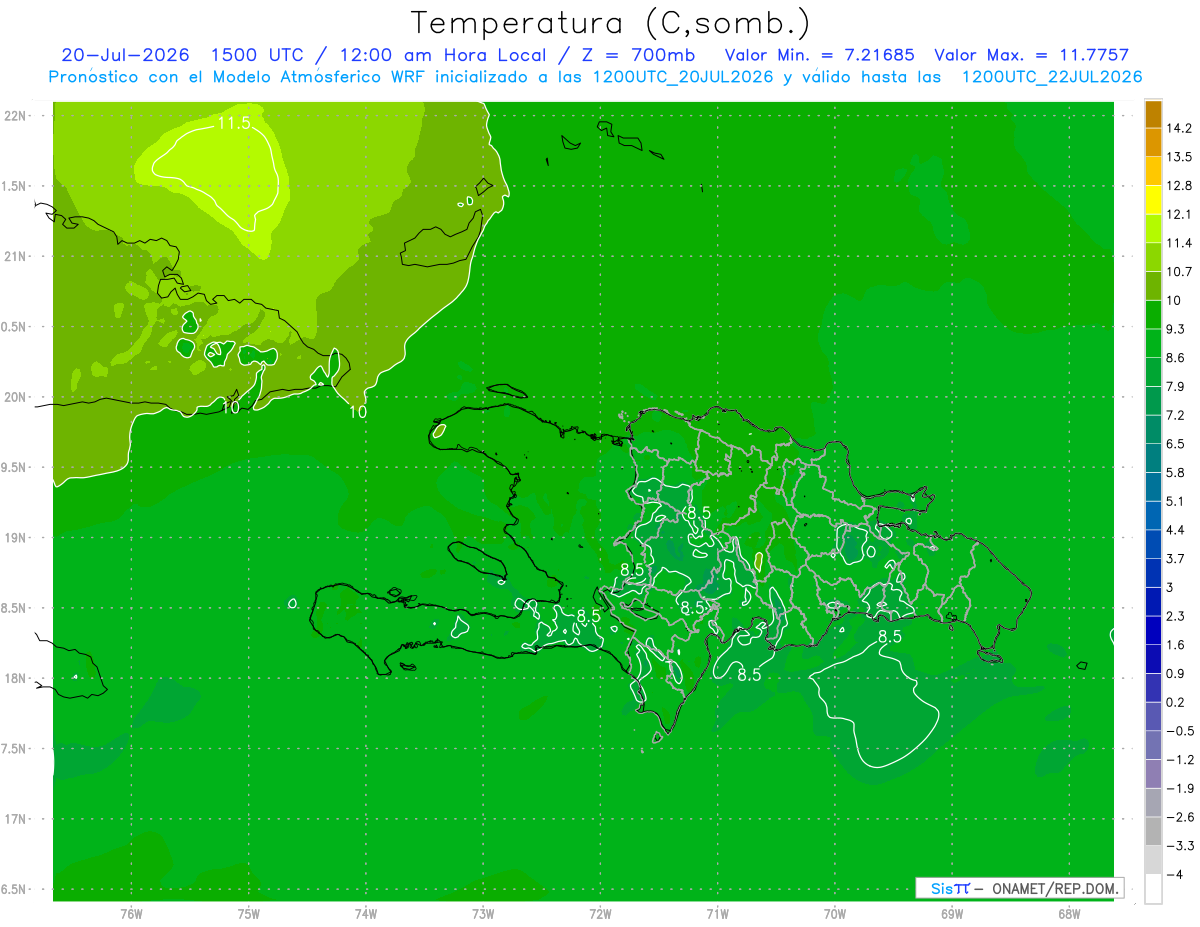Click the "69W" longitude label
The width and height of the screenshot is (1200, 927).
click(x=952, y=913)
